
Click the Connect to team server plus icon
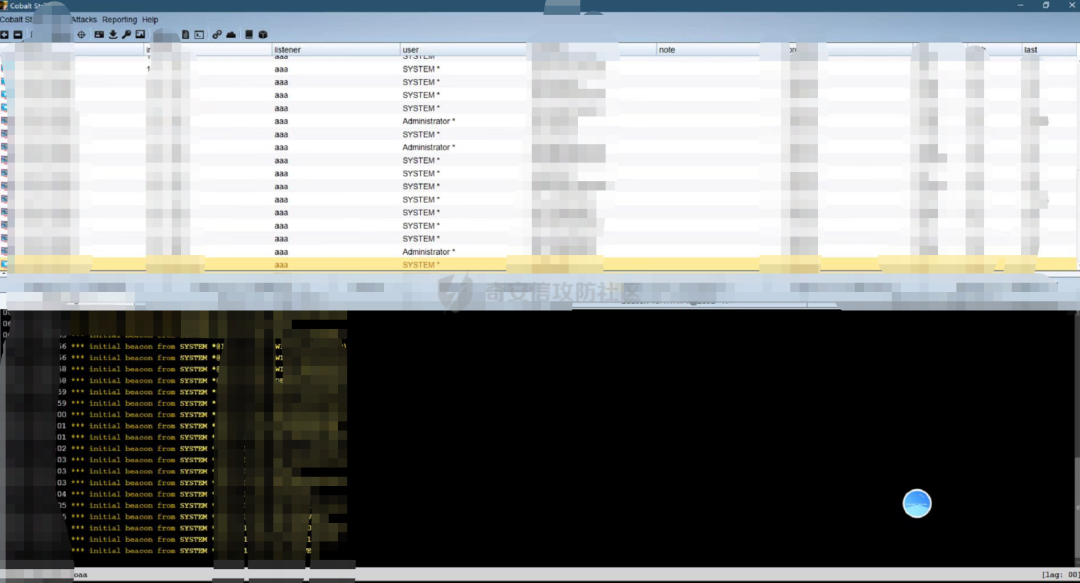coord(4,34)
